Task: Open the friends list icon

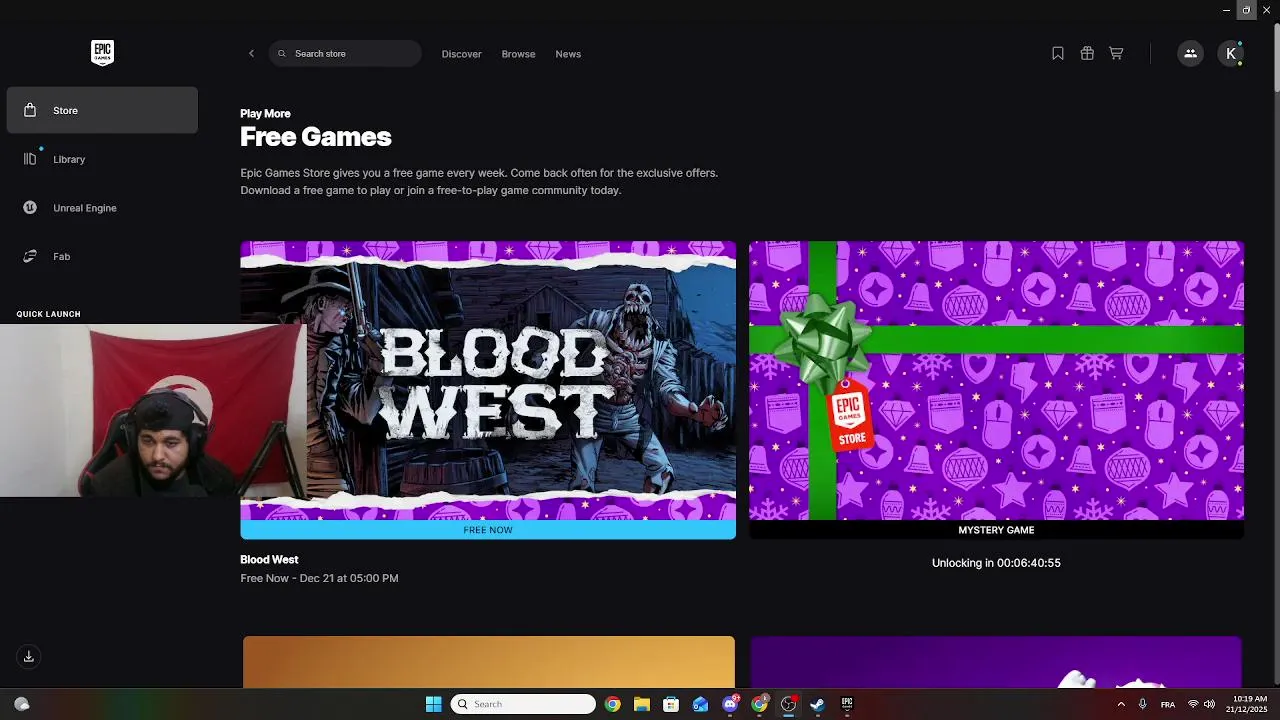Action: pos(1190,54)
